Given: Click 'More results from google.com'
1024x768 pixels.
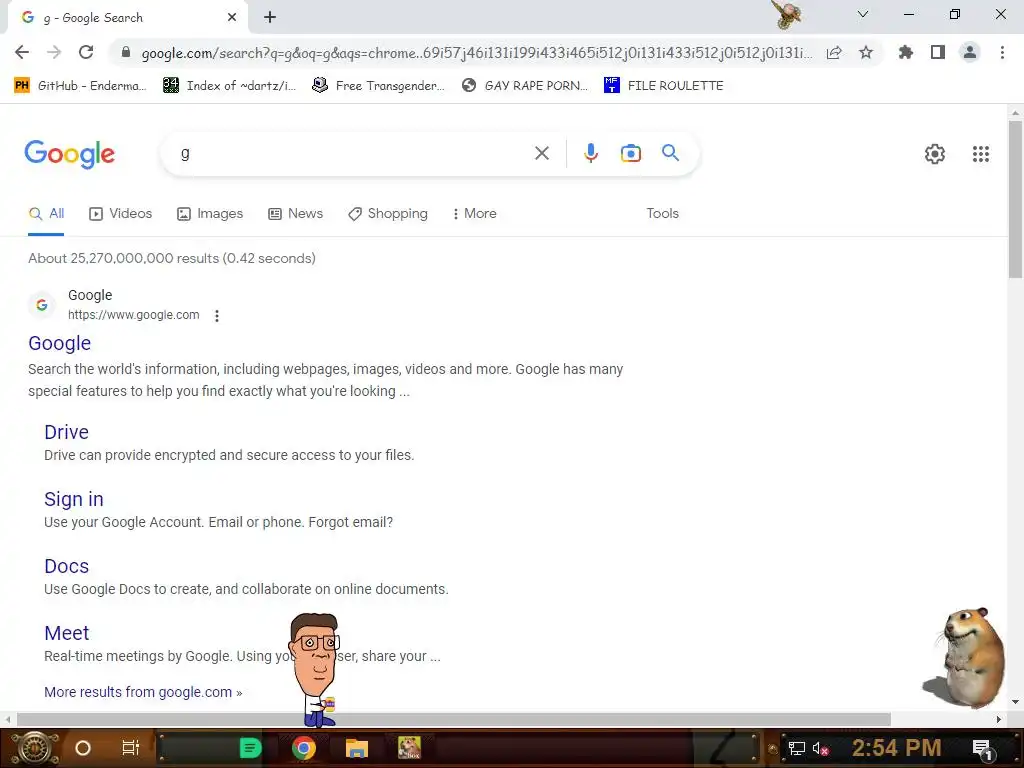Looking at the screenshot, I should point(143,692).
